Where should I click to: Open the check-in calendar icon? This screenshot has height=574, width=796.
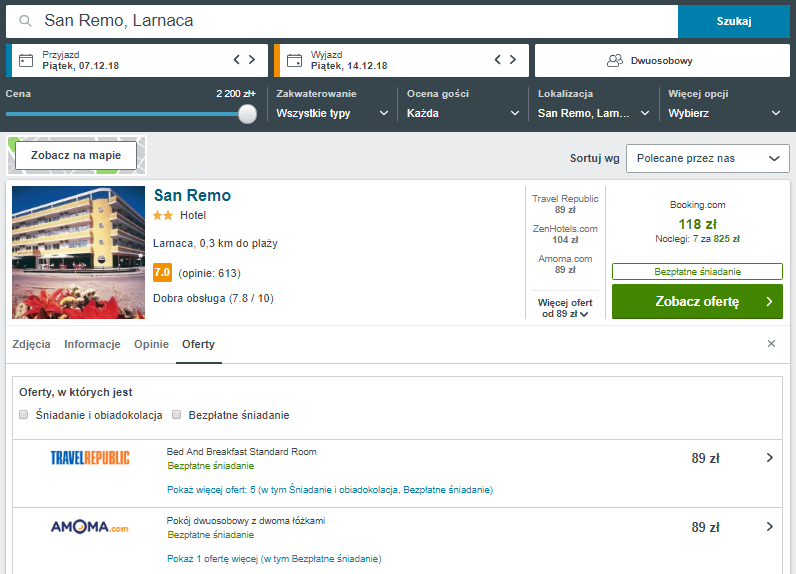point(26,60)
